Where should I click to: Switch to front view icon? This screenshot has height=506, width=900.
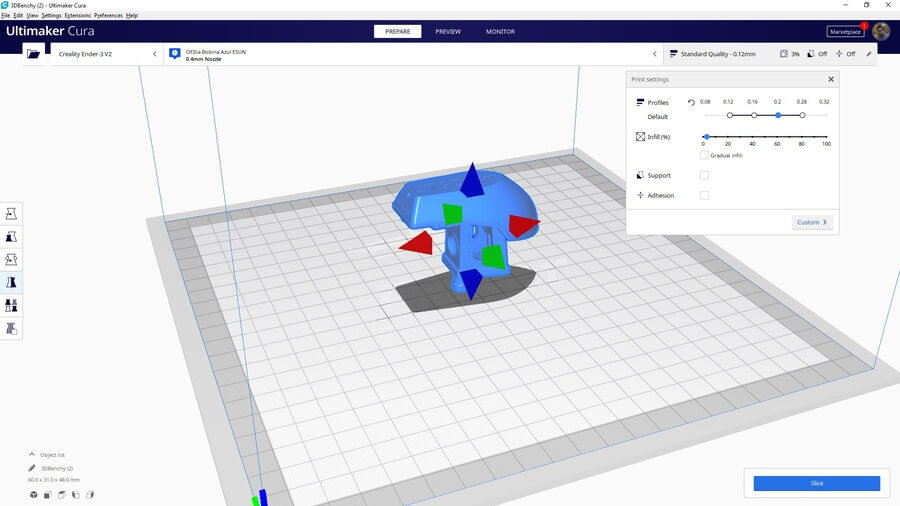click(x=48, y=495)
